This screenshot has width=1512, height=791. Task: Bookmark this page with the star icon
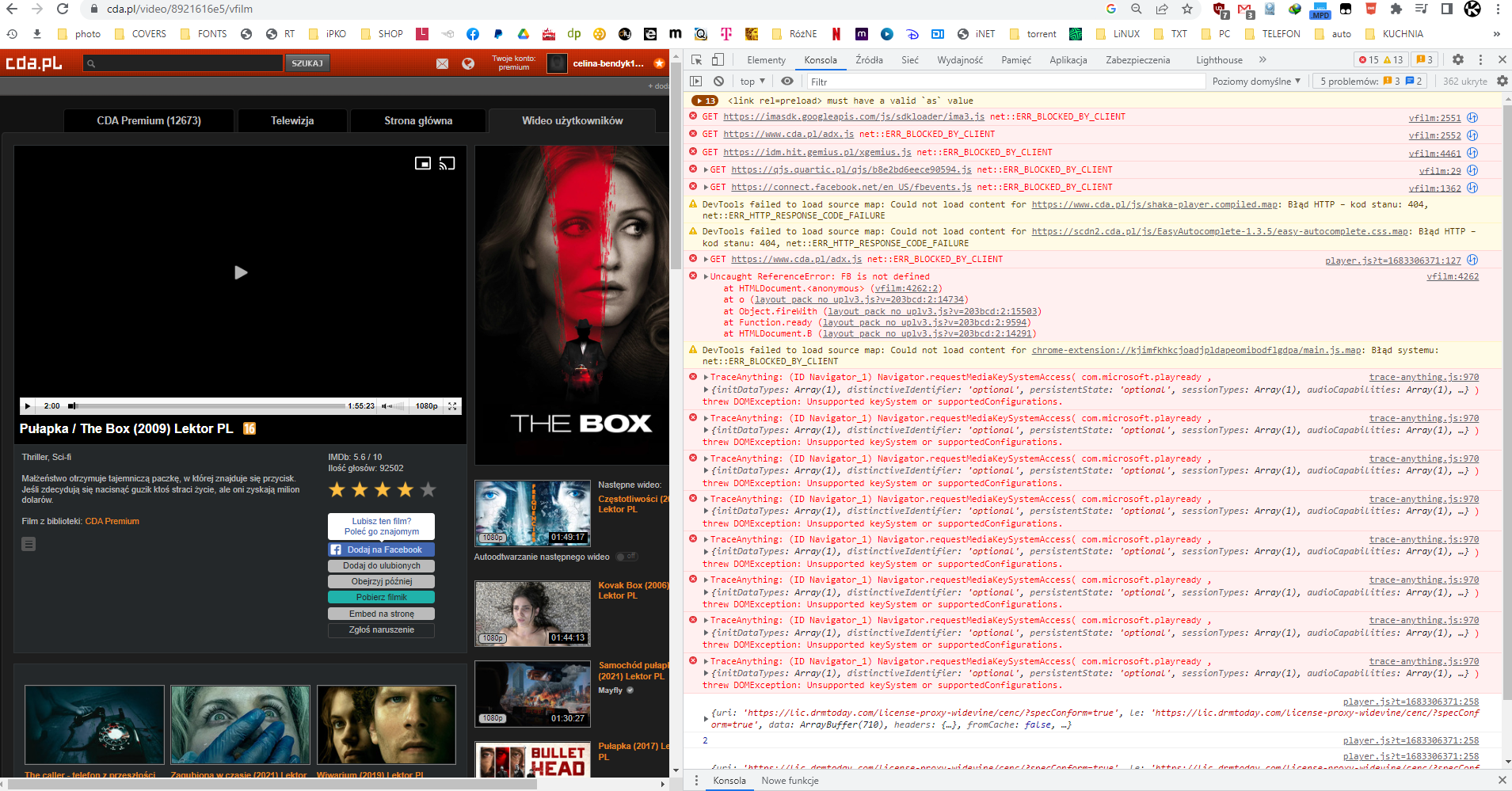click(x=1186, y=10)
